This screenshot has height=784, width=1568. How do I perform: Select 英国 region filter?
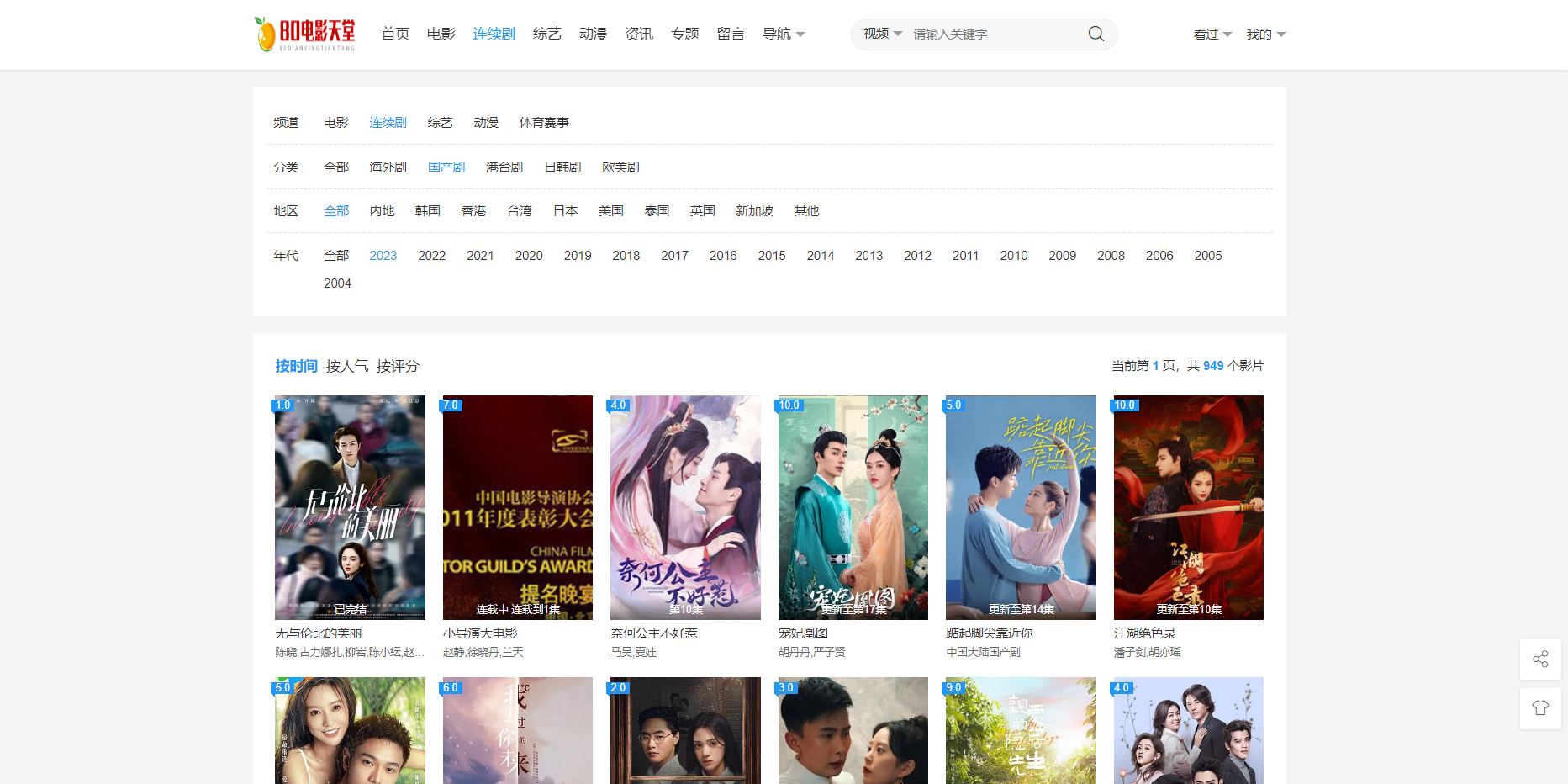point(703,211)
